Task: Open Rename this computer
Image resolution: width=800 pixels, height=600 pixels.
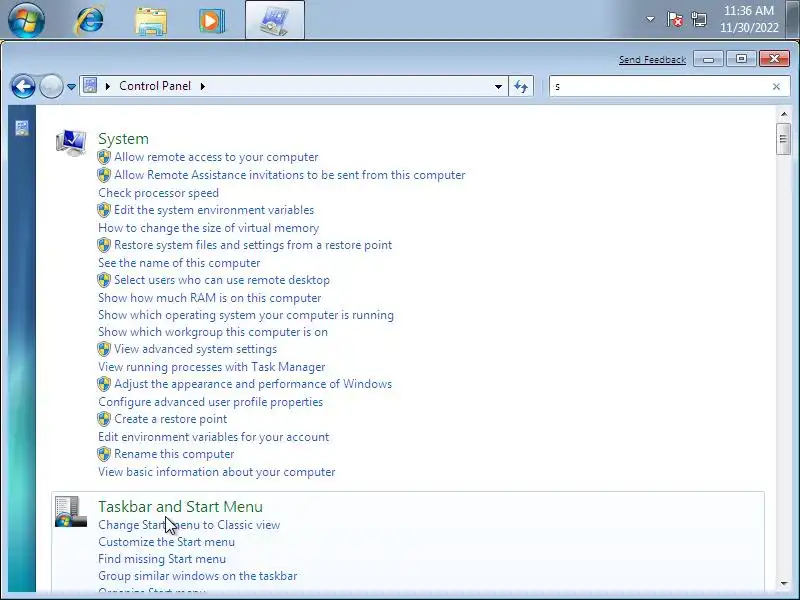Action: click(x=174, y=454)
